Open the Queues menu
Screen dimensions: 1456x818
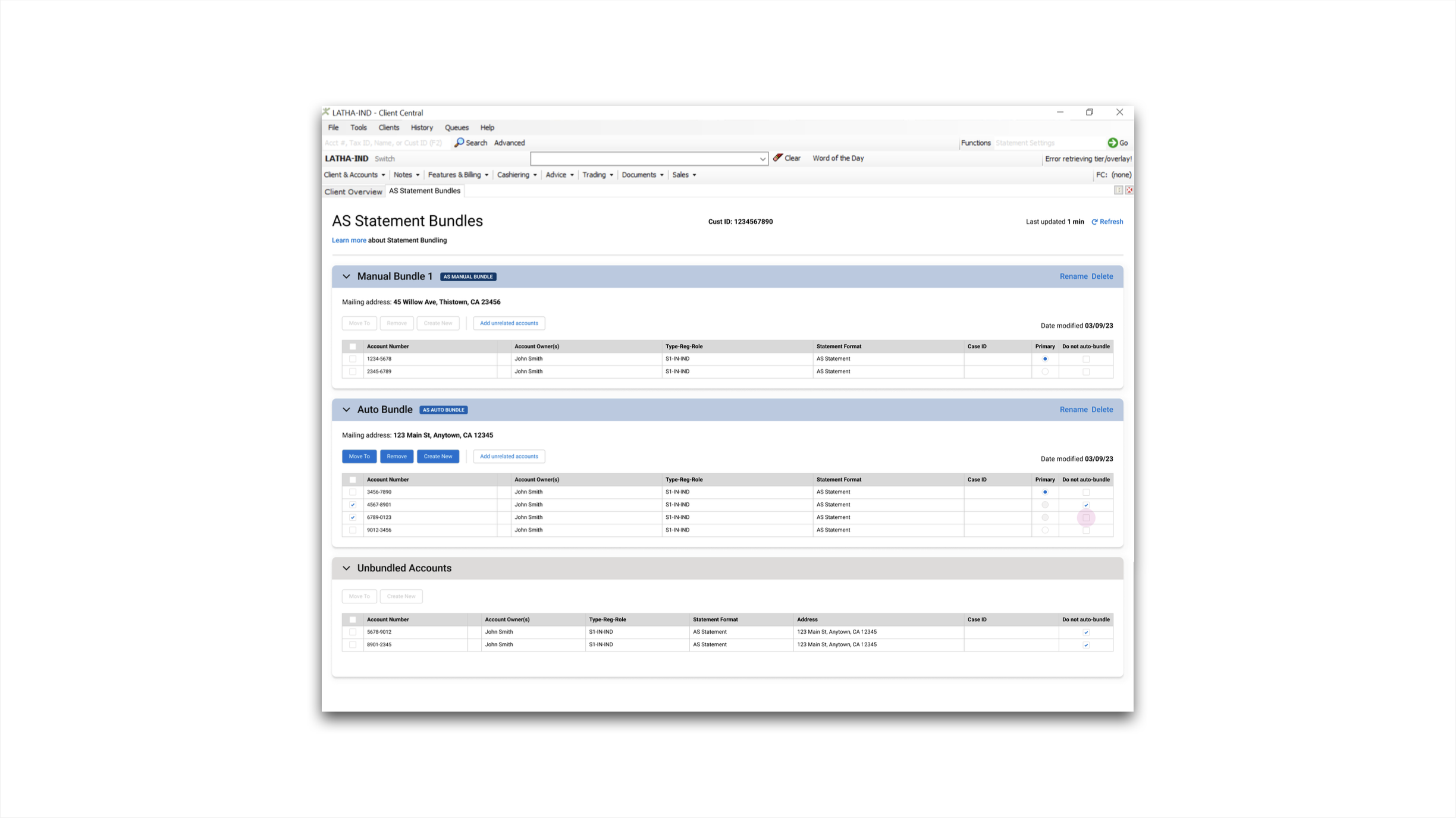456,128
